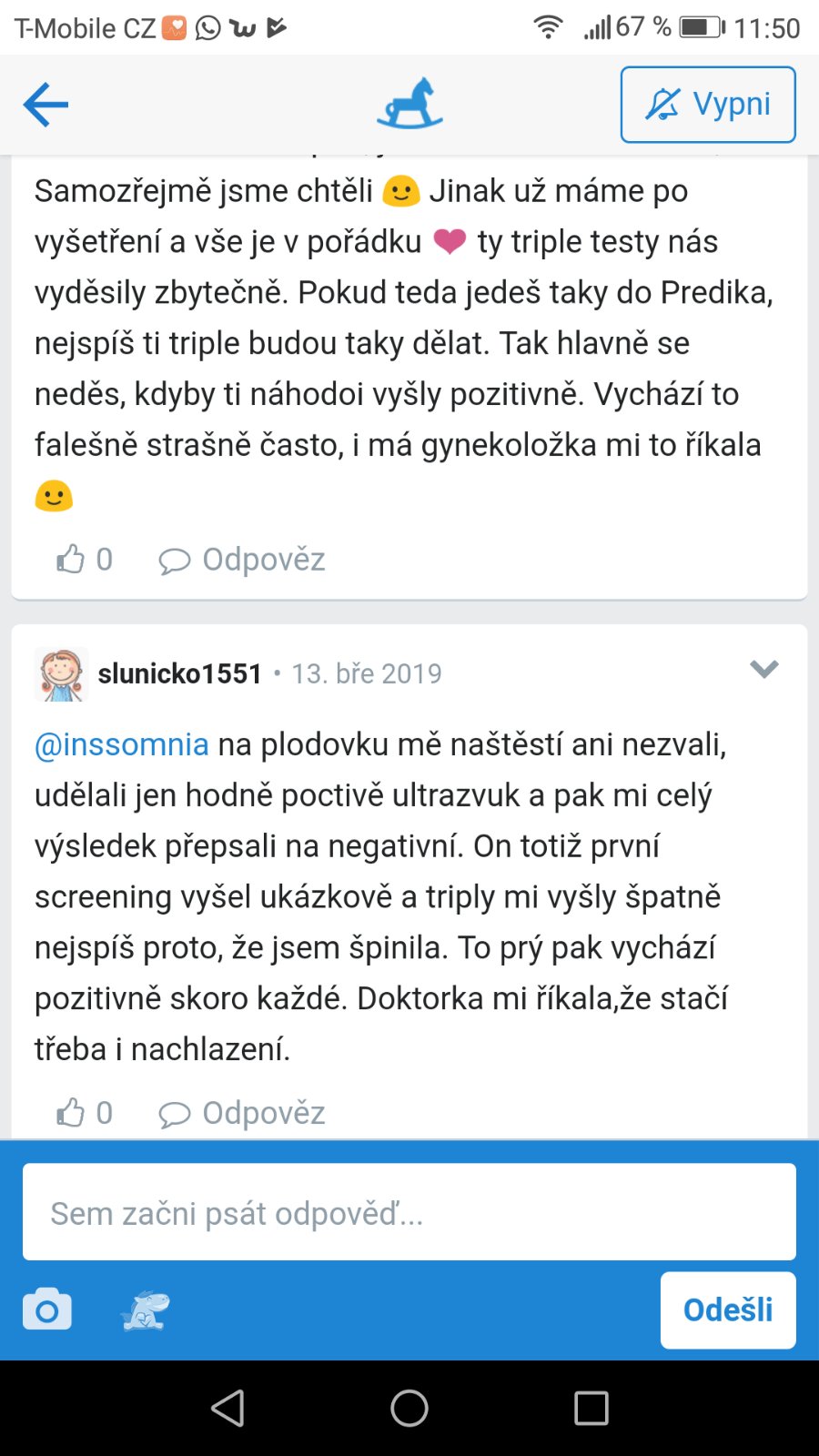Viewport: 819px width, 1456px height.
Task: Open slunicko1551 user profile name
Action: [x=180, y=673]
